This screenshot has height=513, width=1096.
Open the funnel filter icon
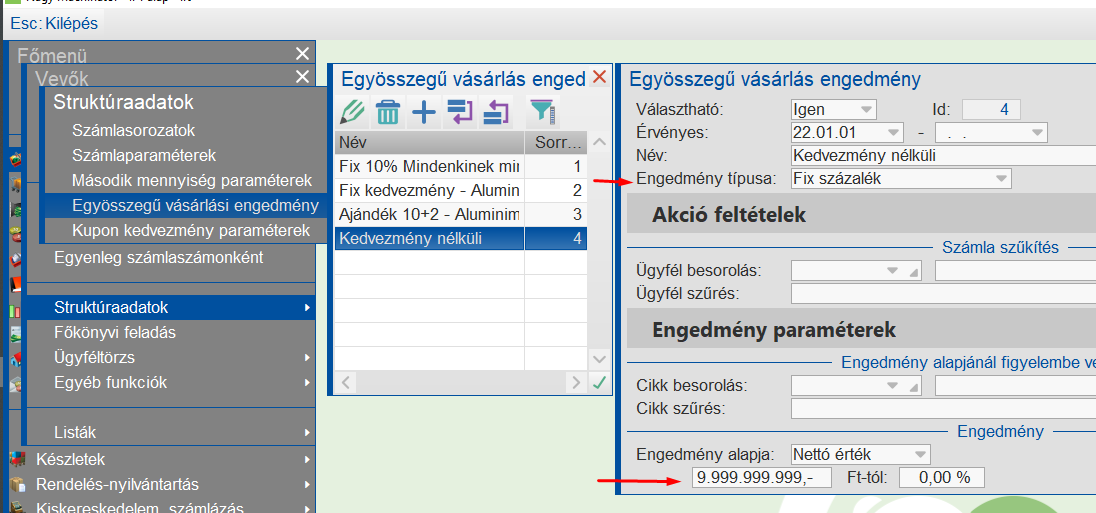542,112
